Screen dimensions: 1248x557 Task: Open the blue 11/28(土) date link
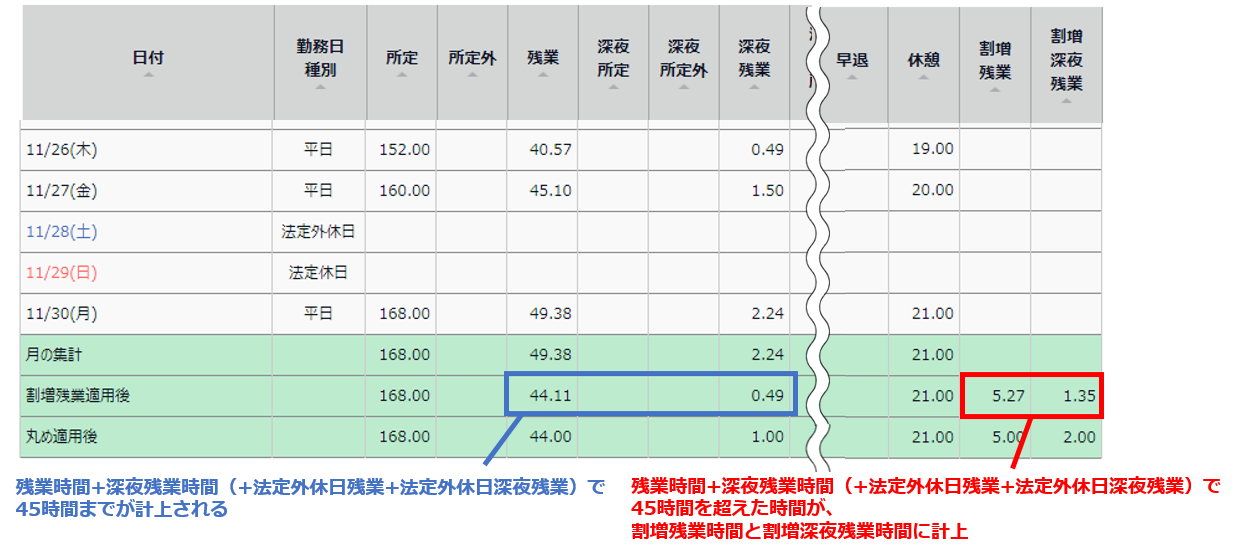61,232
